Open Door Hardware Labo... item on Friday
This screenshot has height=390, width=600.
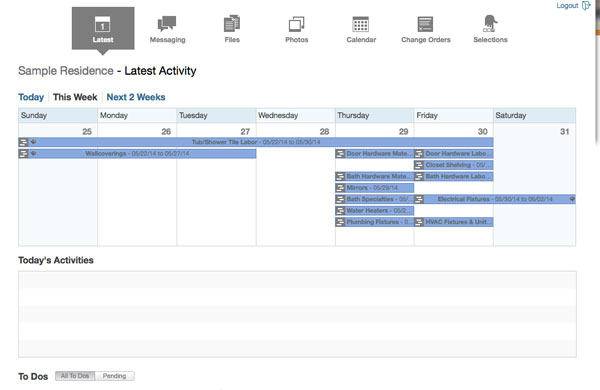click(x=454, y=154)
